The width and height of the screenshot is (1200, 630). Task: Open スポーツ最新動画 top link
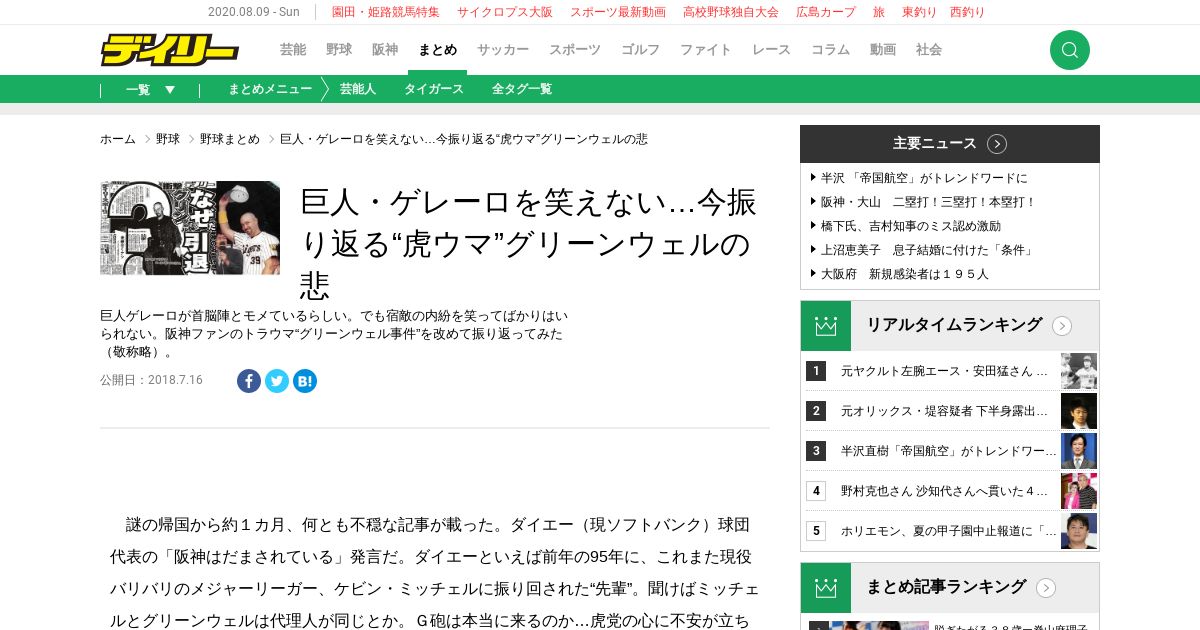point(618,12)
